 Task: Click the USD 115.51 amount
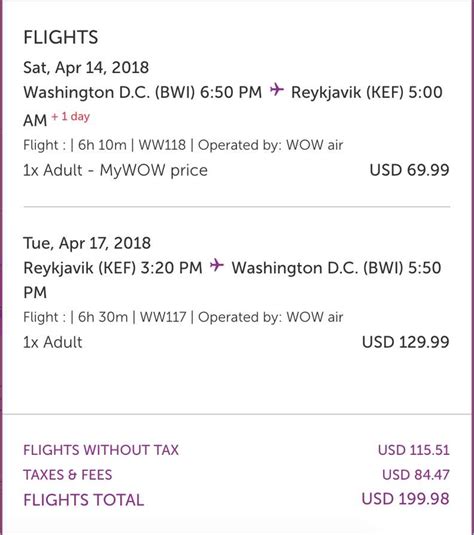(x=414, y=450)
